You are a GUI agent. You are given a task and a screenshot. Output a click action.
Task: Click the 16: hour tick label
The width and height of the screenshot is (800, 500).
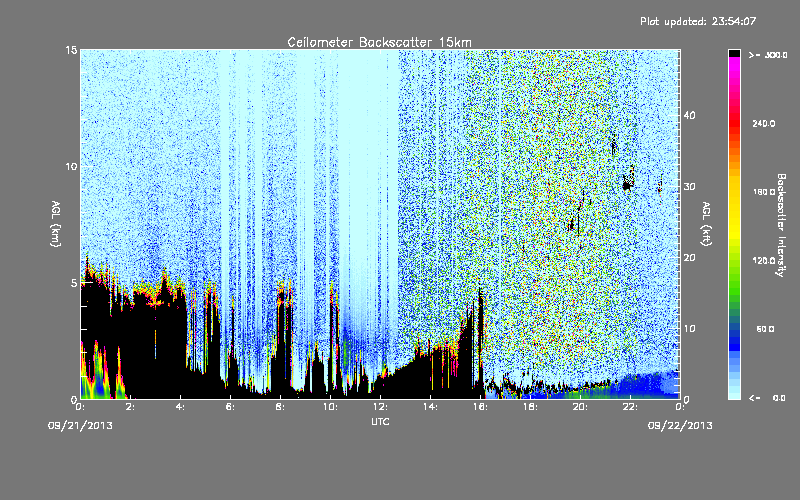click(x=480, y=407)
